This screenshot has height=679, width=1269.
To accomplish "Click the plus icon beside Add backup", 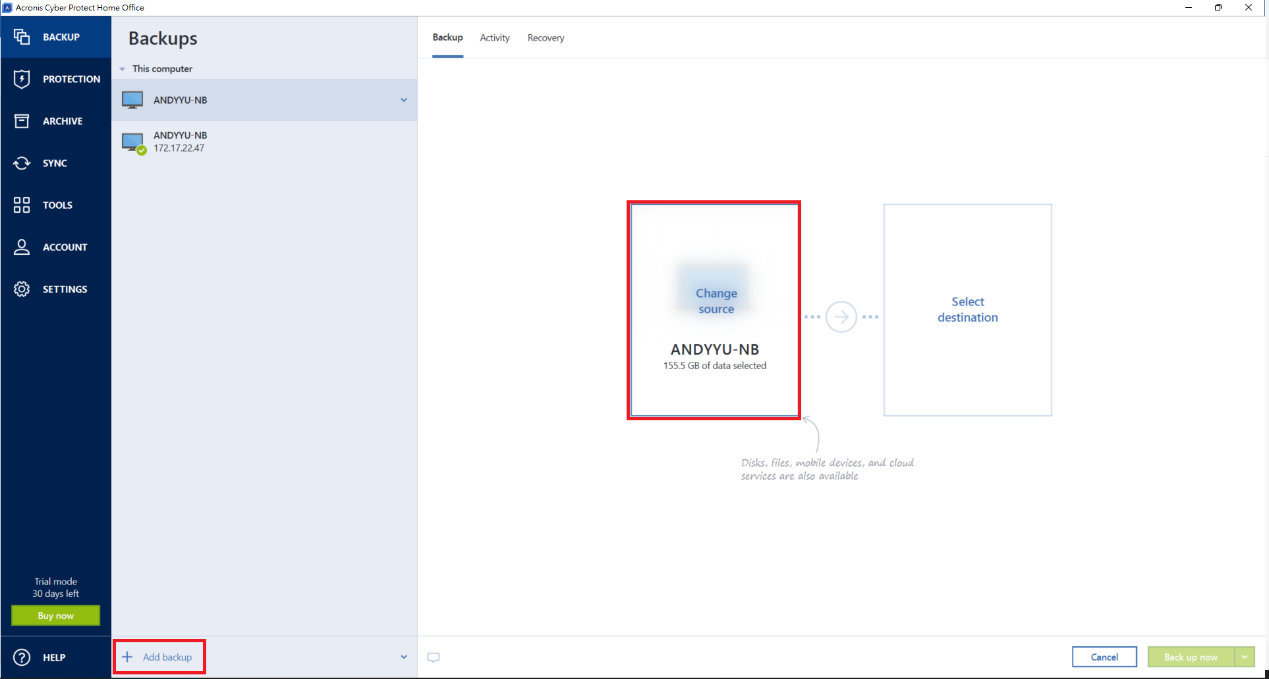I will [127, 657].
